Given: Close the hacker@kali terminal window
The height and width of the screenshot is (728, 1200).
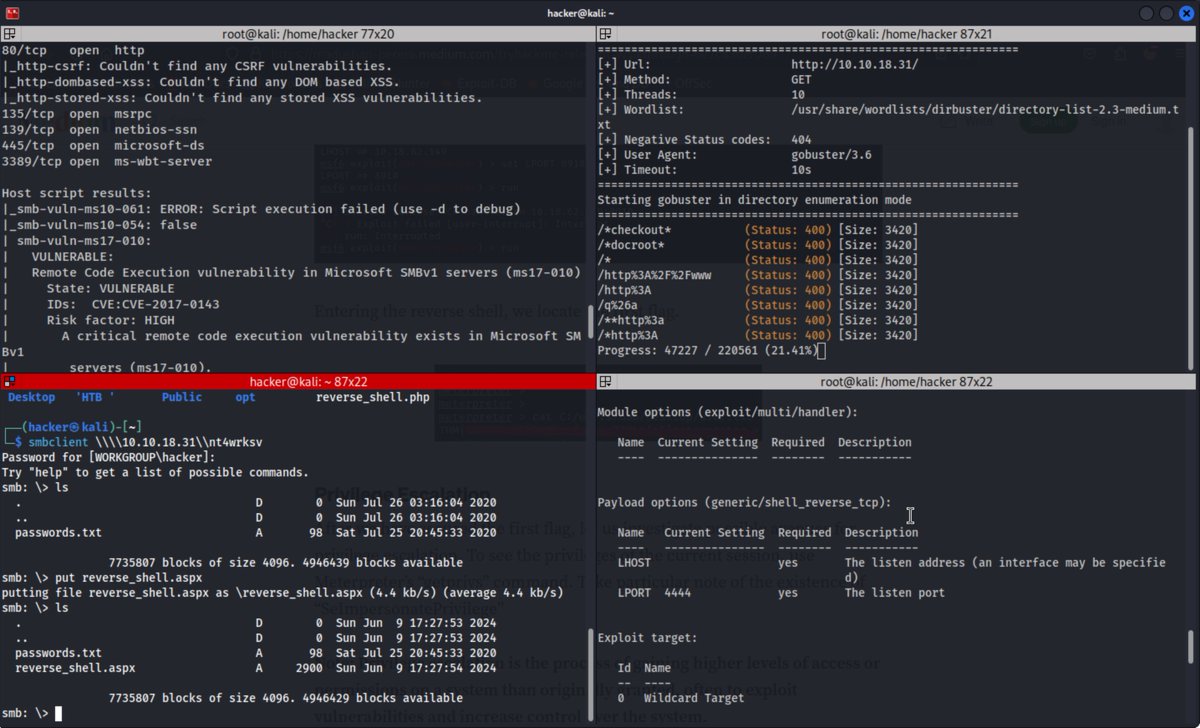Looking at the screenshot, I should [x=1186, y=12].
